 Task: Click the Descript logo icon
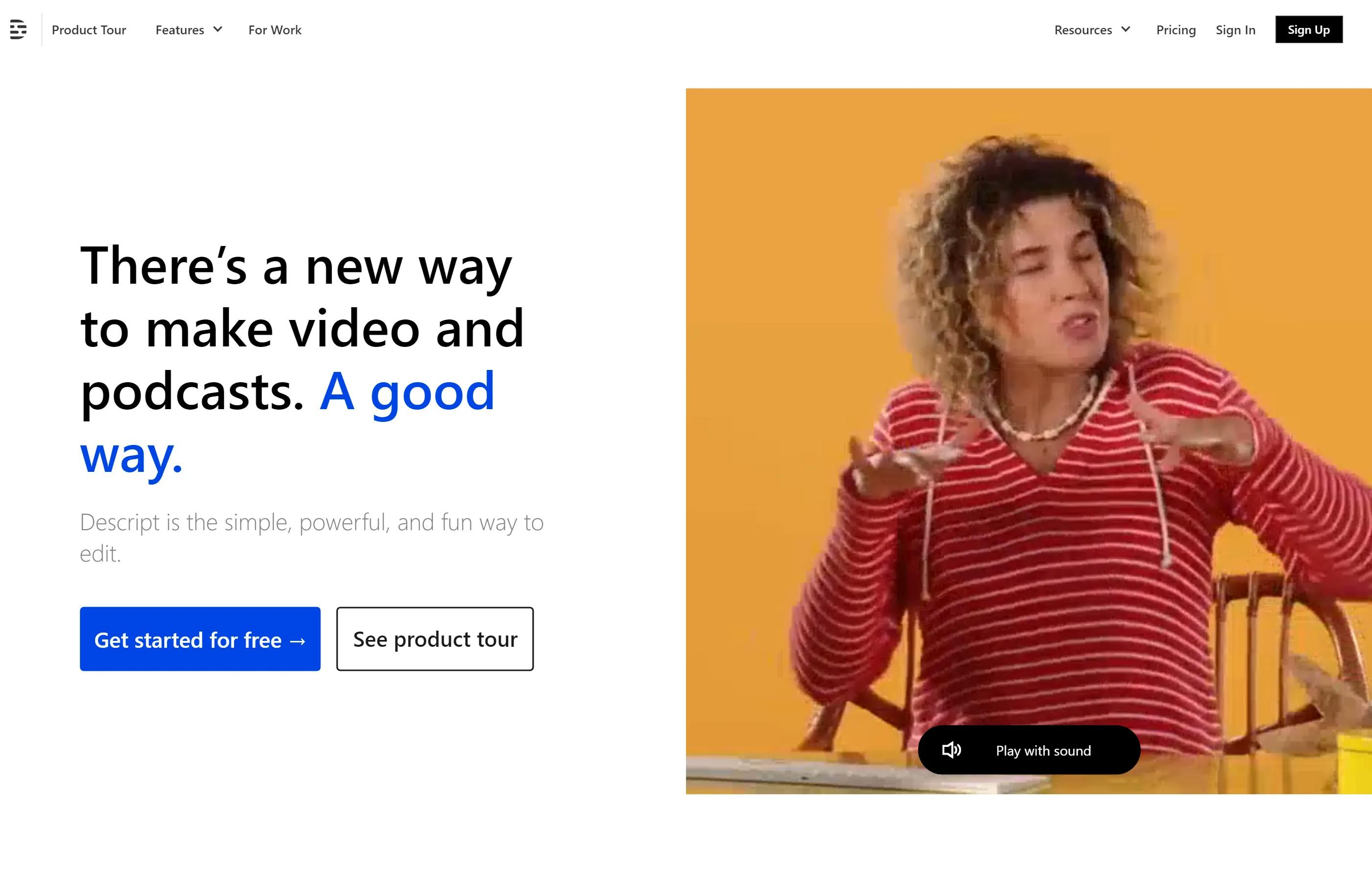pyautogui.click(x=18, y=29)
